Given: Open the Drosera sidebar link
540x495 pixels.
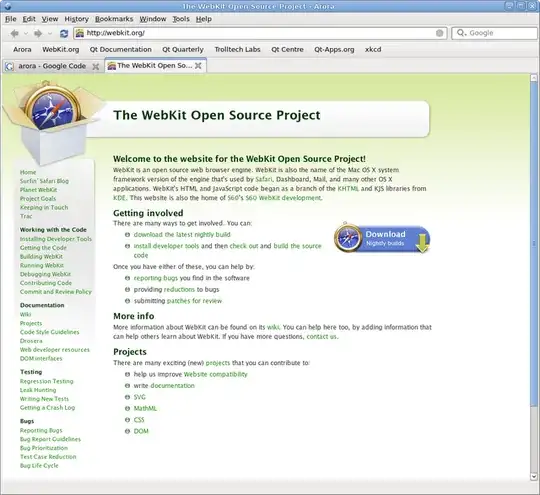Looking at the screenshot, I should [x=31, y=341].
